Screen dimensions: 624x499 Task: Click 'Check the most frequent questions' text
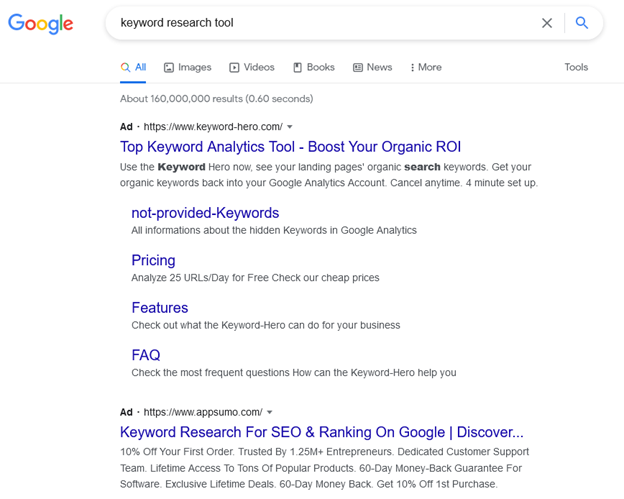click(294, 372)
